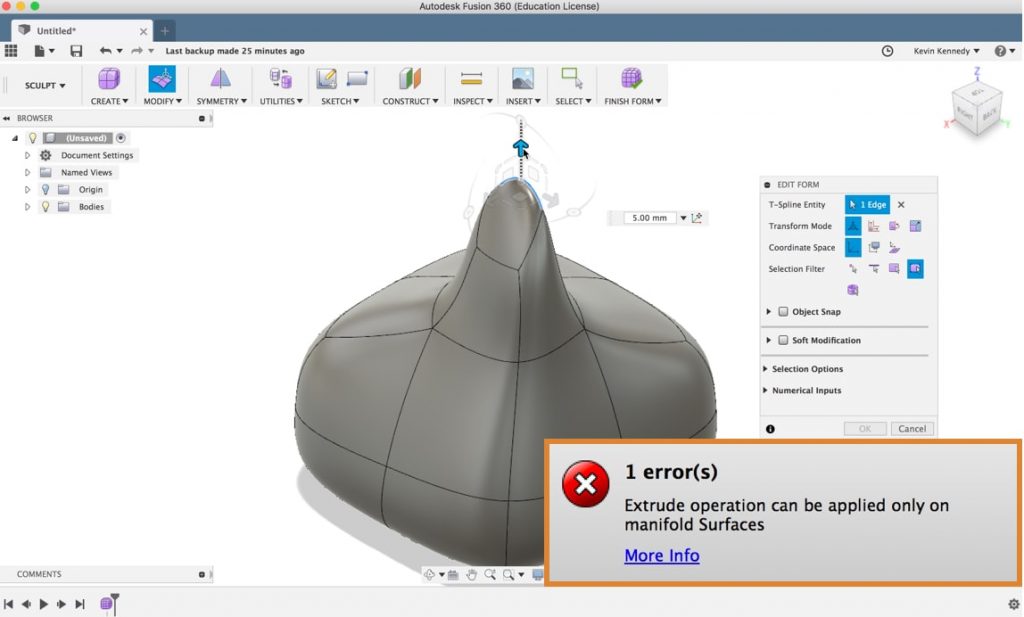This screenshot has width=1024, height=617.
Task: Open the Create form tools icon
Action: click(x=109, y=79)
